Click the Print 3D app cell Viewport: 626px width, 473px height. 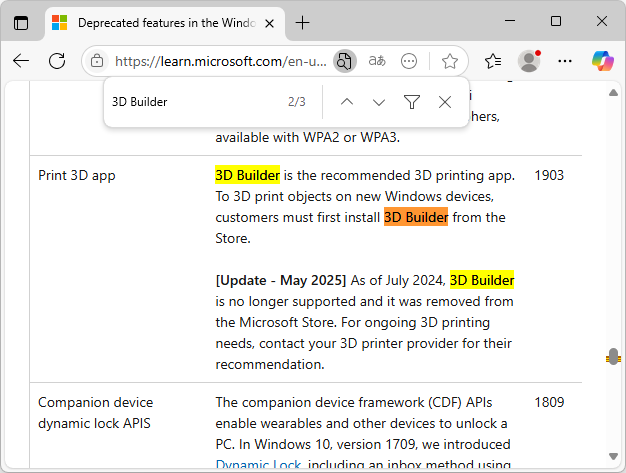77,176
